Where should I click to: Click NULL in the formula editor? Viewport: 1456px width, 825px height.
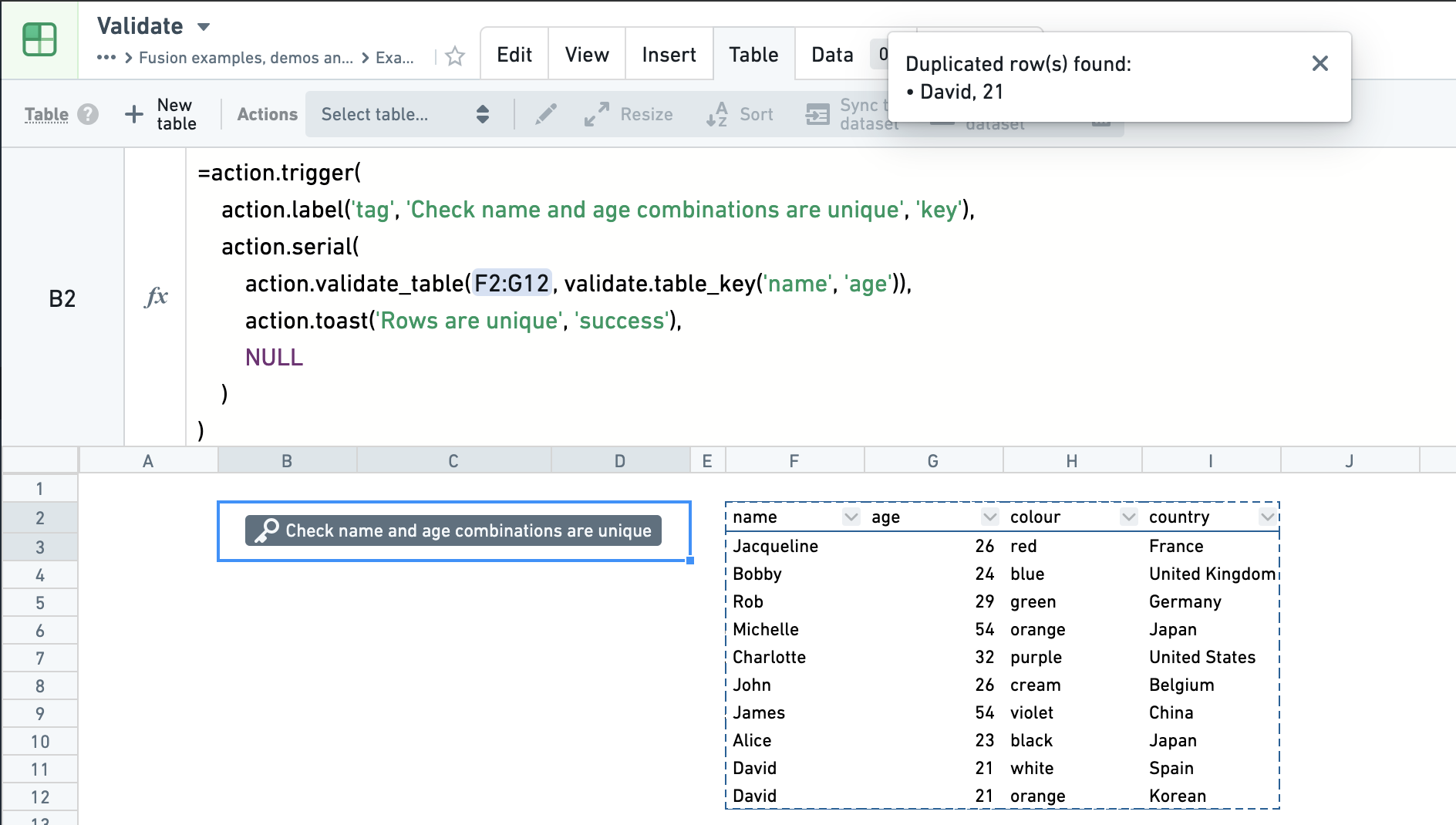(274, 357)
